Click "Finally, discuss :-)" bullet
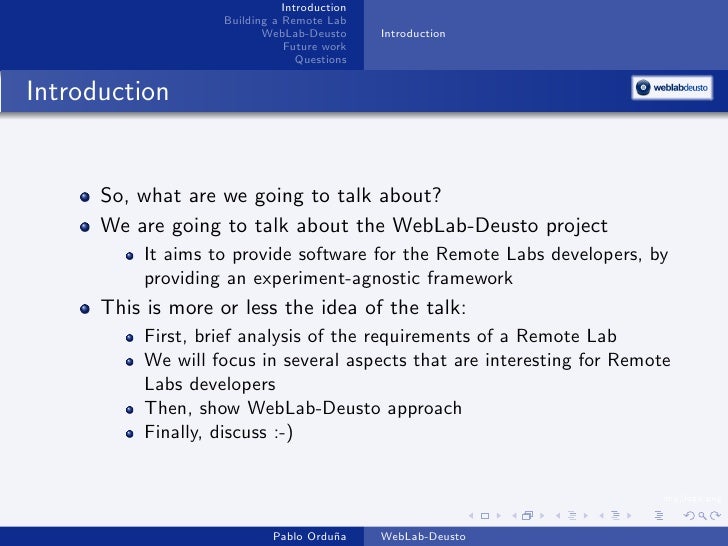The height and width of the screenshot is (546, 728). (x=219, y=432)
